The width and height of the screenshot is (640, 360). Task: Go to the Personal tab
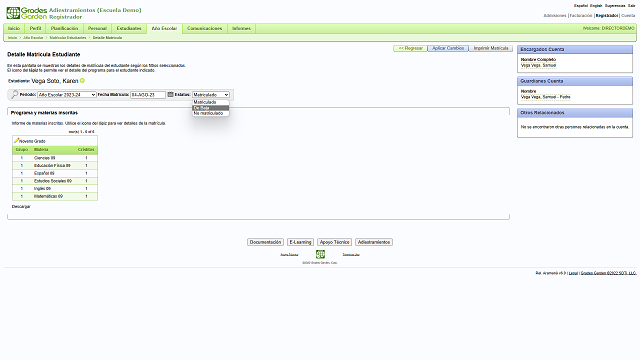coord(97,29)
